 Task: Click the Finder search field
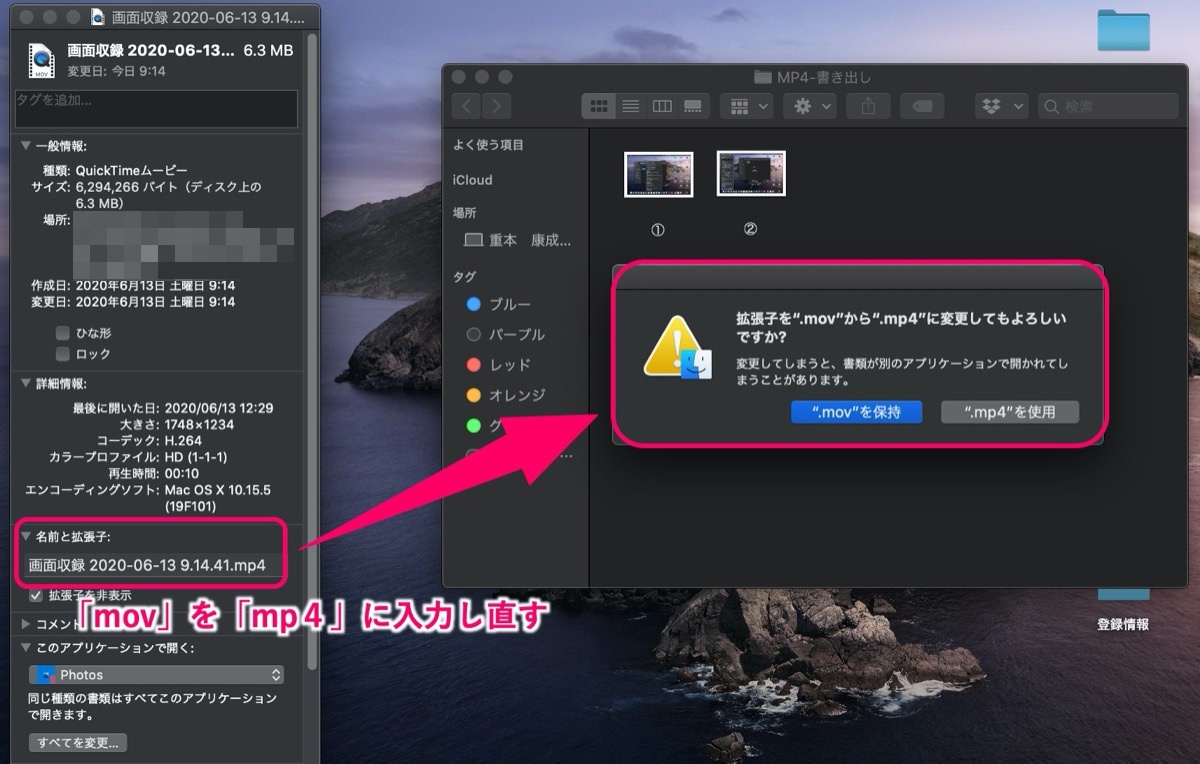pos(1108,106)
